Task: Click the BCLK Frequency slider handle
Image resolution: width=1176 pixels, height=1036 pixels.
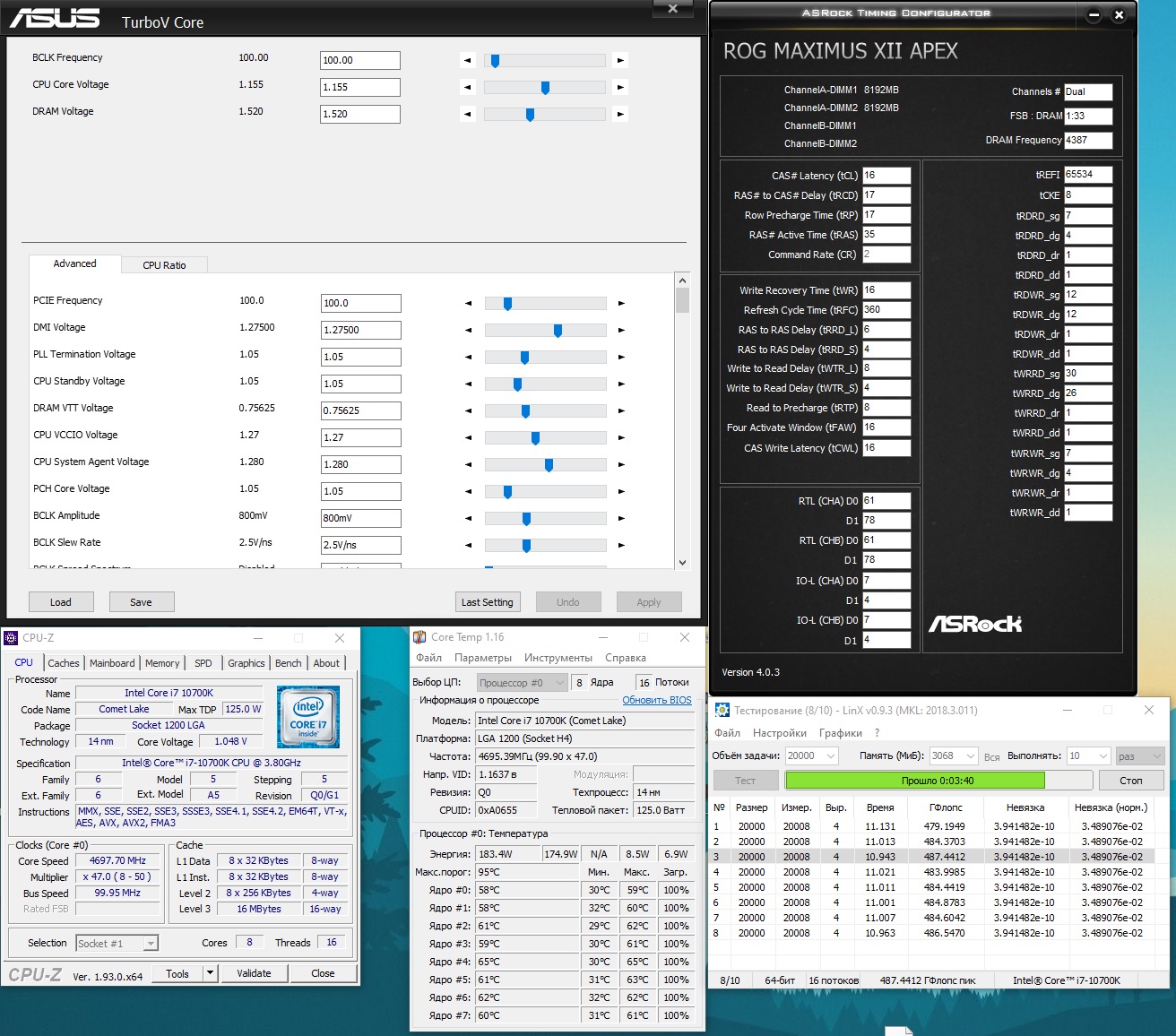Action: 495,61
